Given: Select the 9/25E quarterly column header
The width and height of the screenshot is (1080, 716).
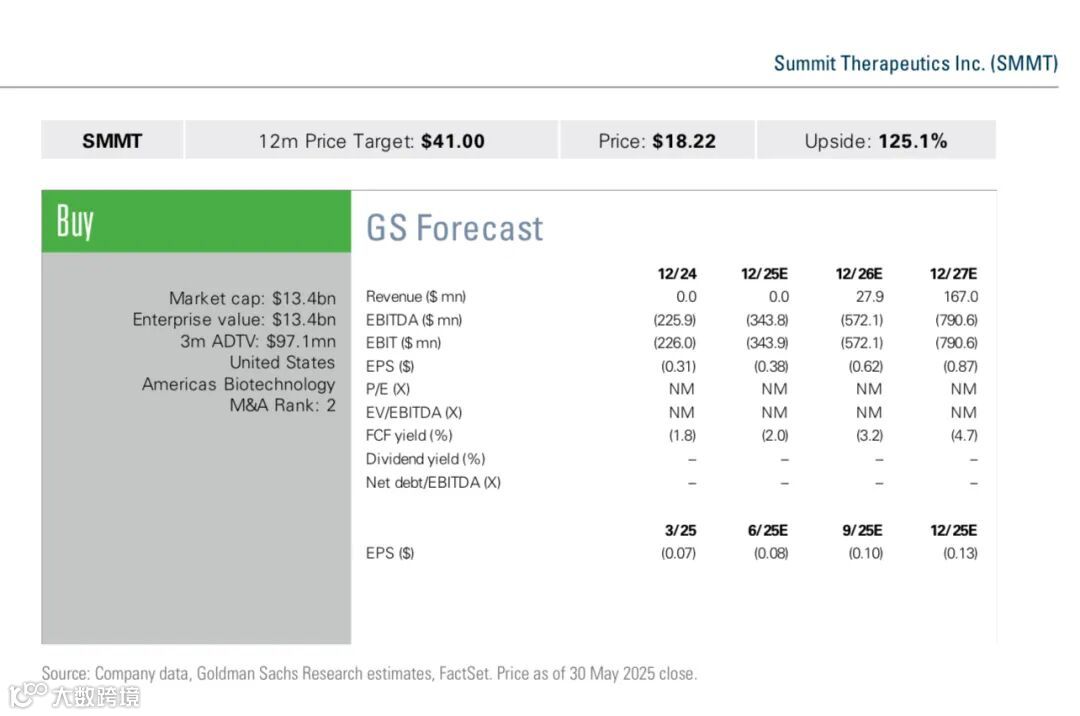Looking at the screenshot, I should [862, 530].
